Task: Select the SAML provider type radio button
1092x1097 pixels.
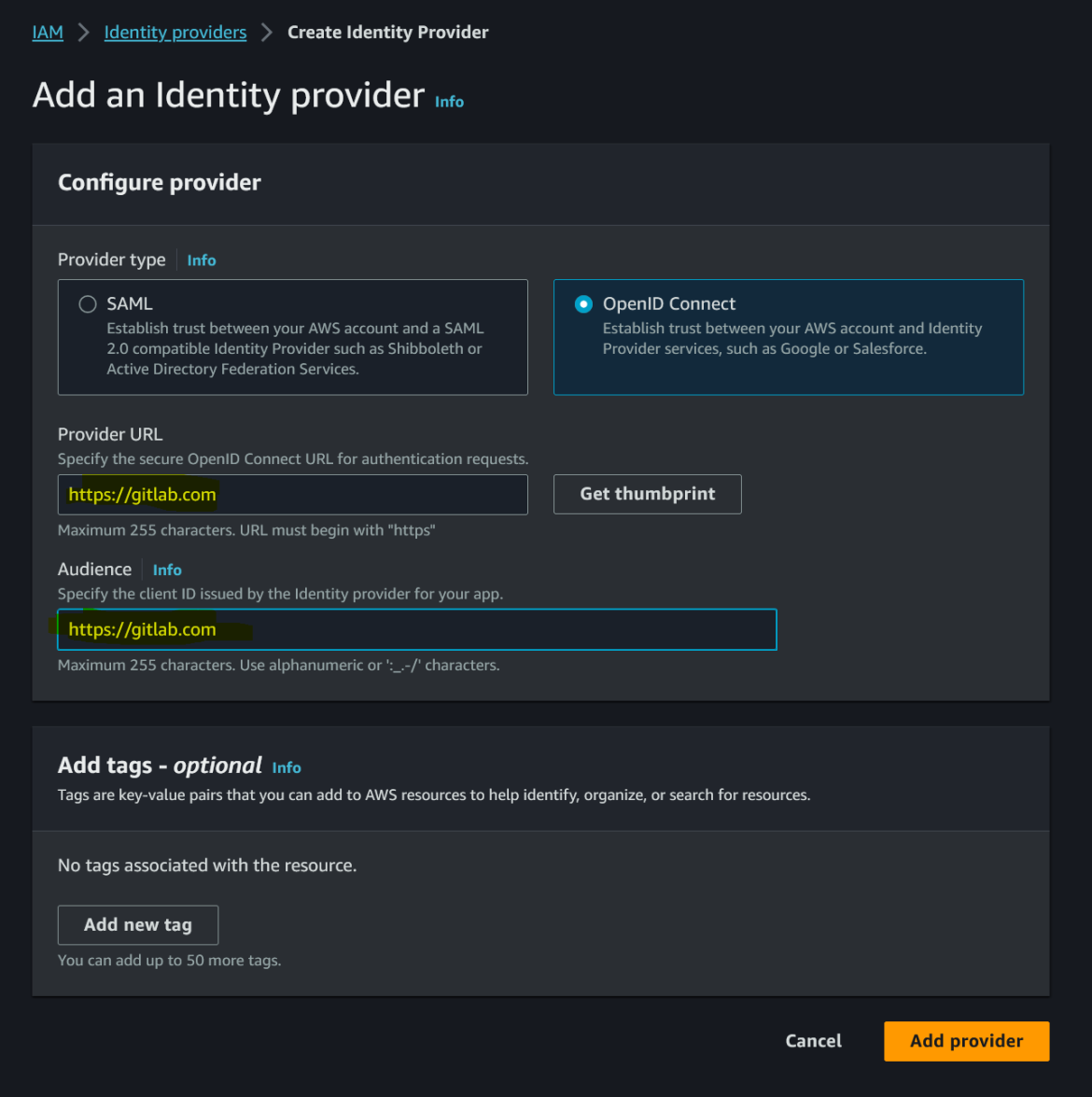Action: (x=88, y=303)
